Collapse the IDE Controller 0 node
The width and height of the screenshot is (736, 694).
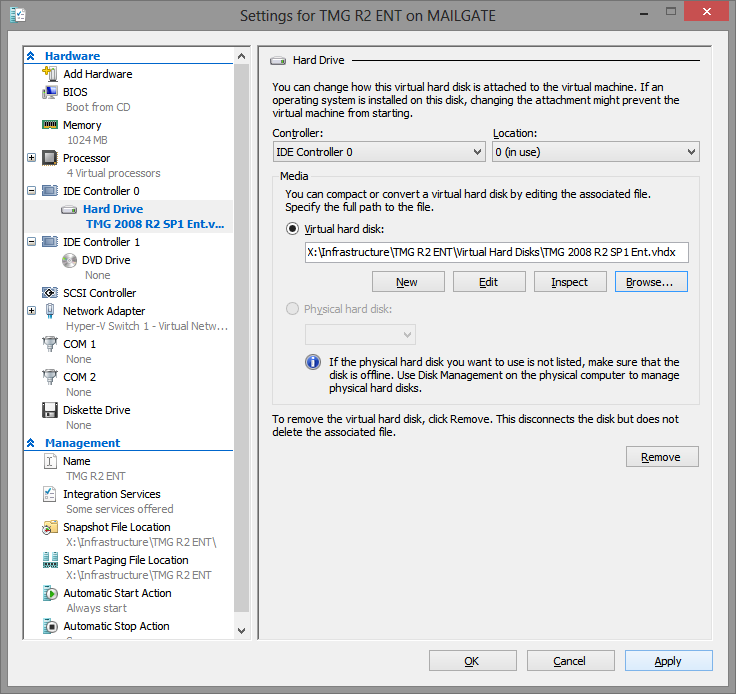pyautogui.click(x=32, y=191)
